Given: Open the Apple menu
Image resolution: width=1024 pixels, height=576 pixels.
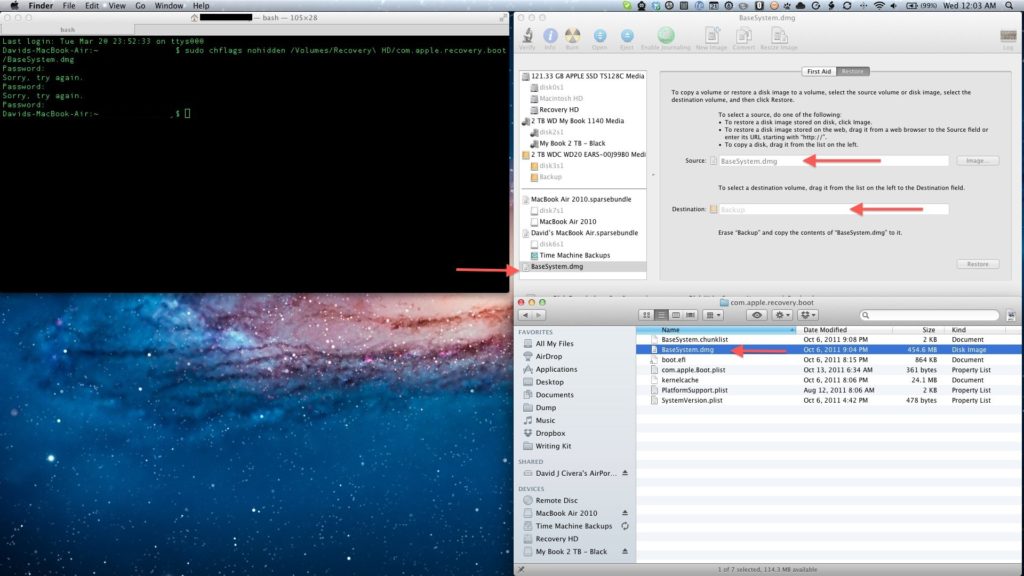Looking at the screenshot, I should click(x=14, y=6).
